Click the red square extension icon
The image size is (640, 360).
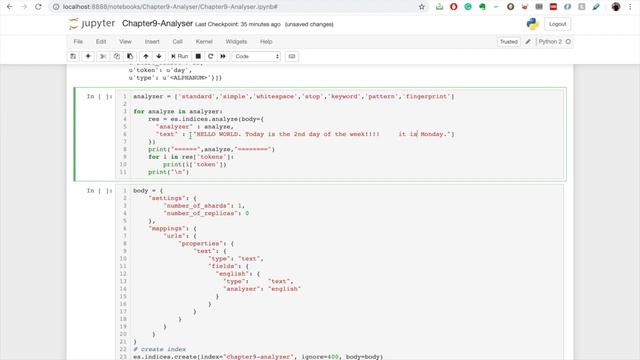[x=553, y=7]
